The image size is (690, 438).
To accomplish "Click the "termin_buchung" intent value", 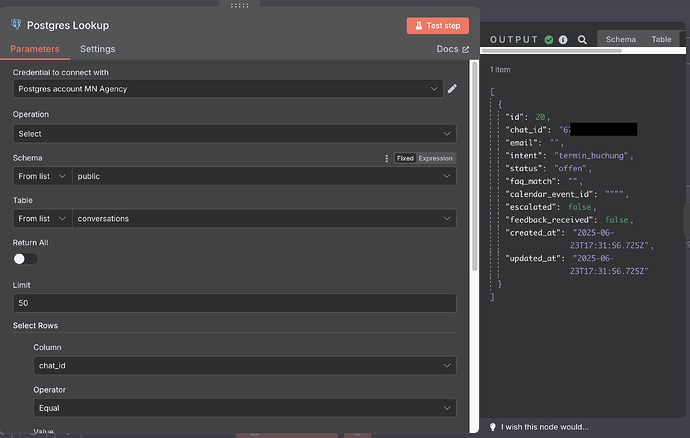I will click(x=591, y=155).
